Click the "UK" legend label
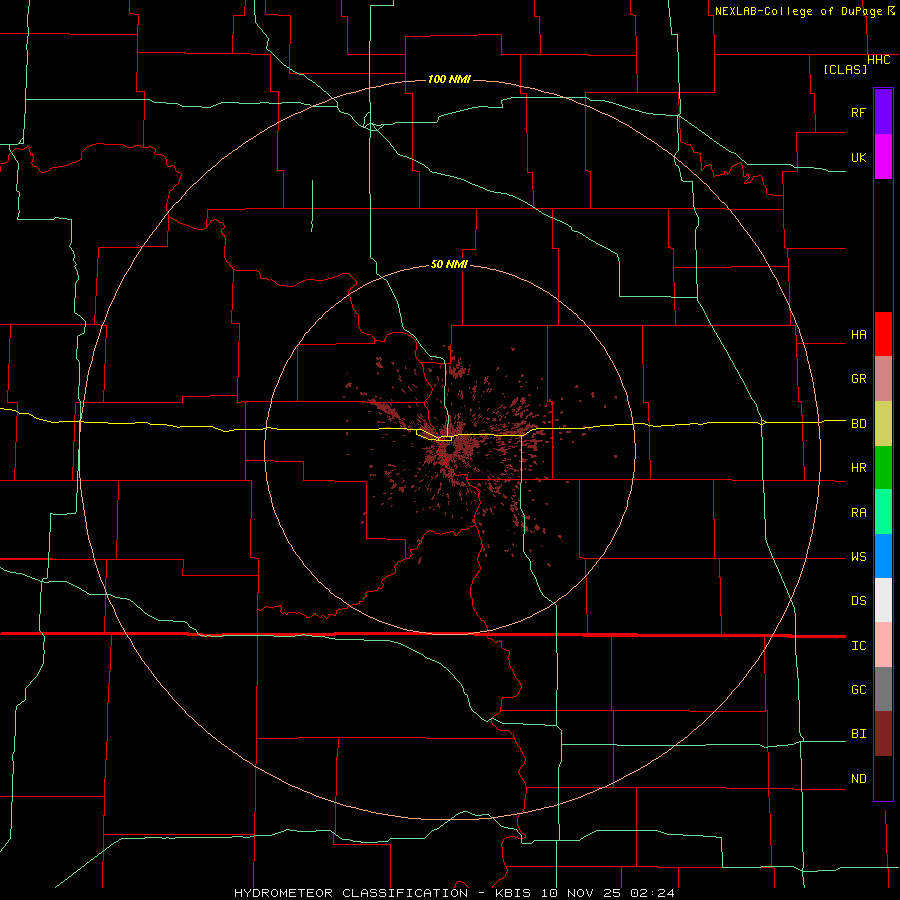 coord(859,157)
